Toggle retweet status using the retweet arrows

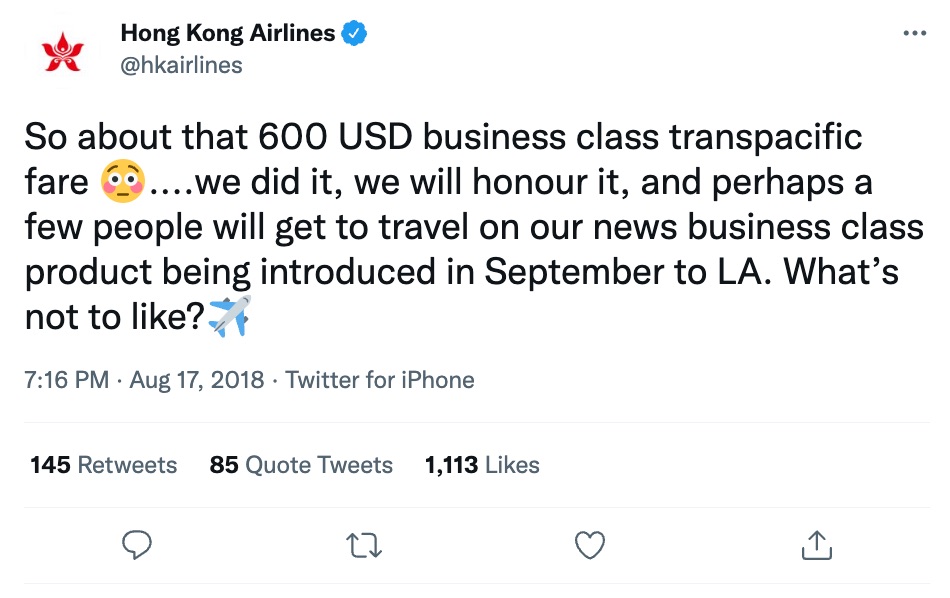pyautogui.click(x=364, y=545)
